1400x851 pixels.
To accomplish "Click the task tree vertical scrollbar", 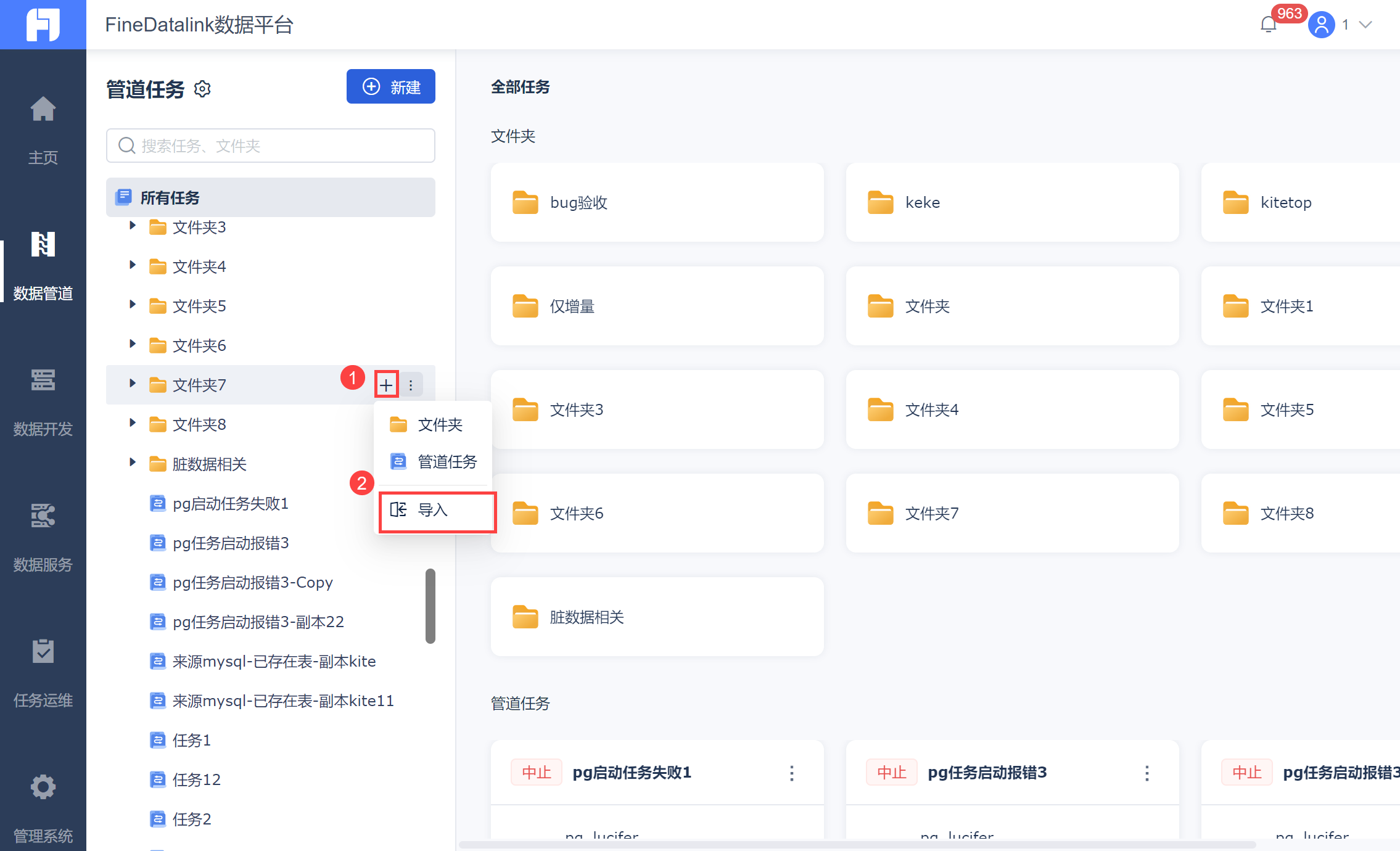I will (x=430, y=606).
